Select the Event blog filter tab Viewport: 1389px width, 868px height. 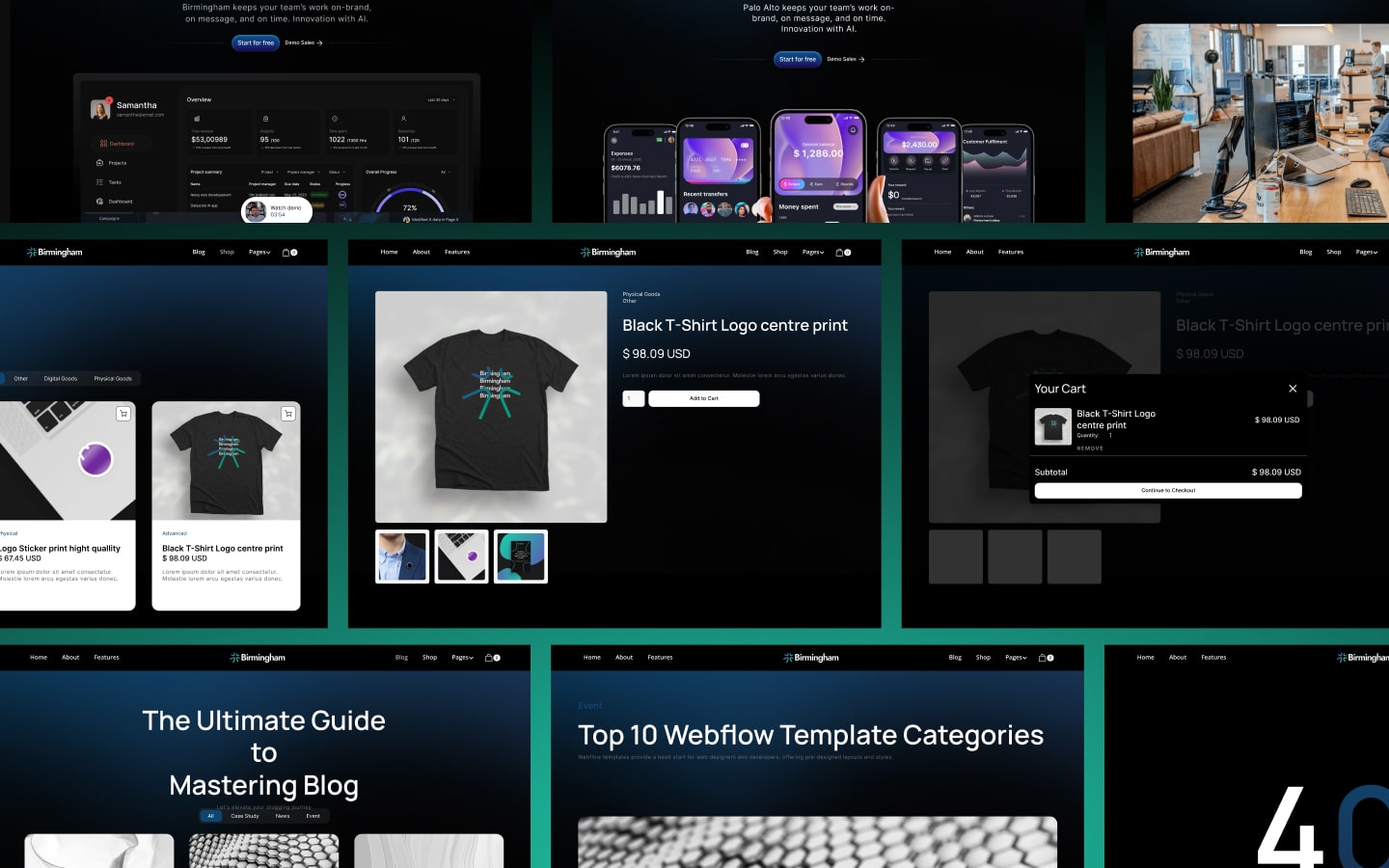pyautogui.click(x=313, y=816)
